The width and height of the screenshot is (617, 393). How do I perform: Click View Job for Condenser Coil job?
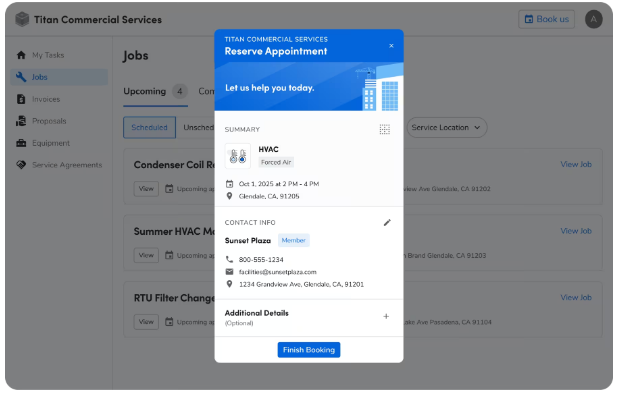pos(576,164)
